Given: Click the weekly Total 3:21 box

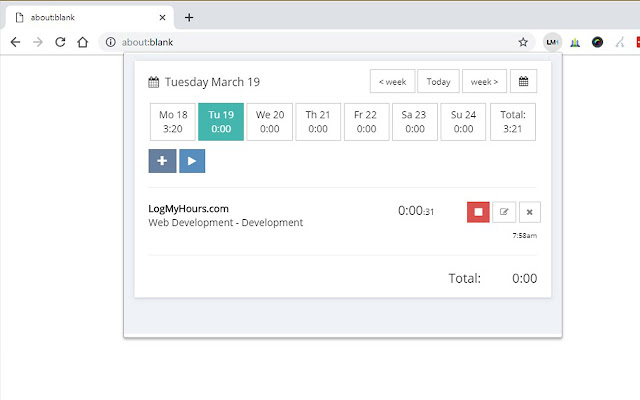Looking at the screenshot, I should tap(513, 122).
